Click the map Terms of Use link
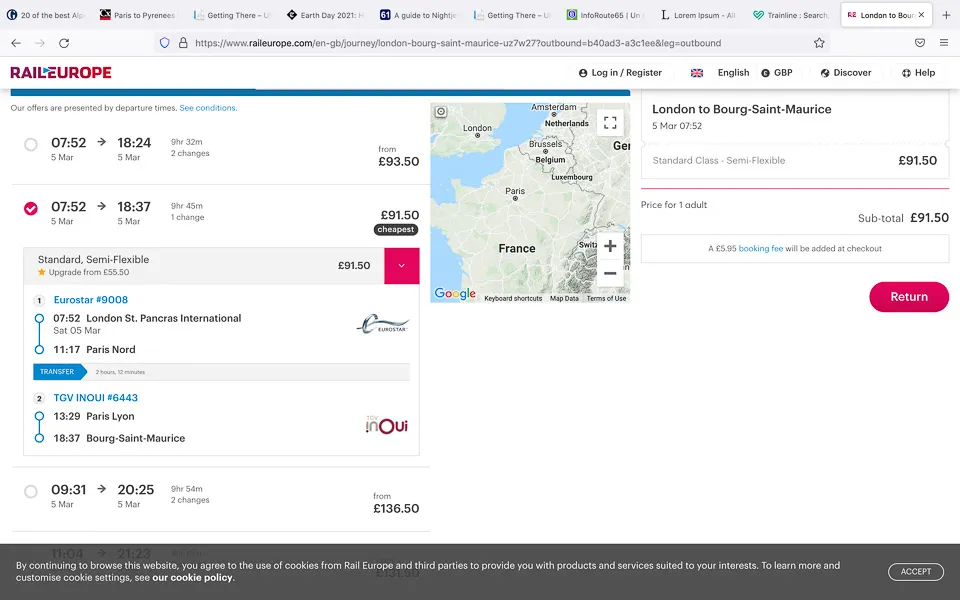960x600 pixels. [606, 299]
